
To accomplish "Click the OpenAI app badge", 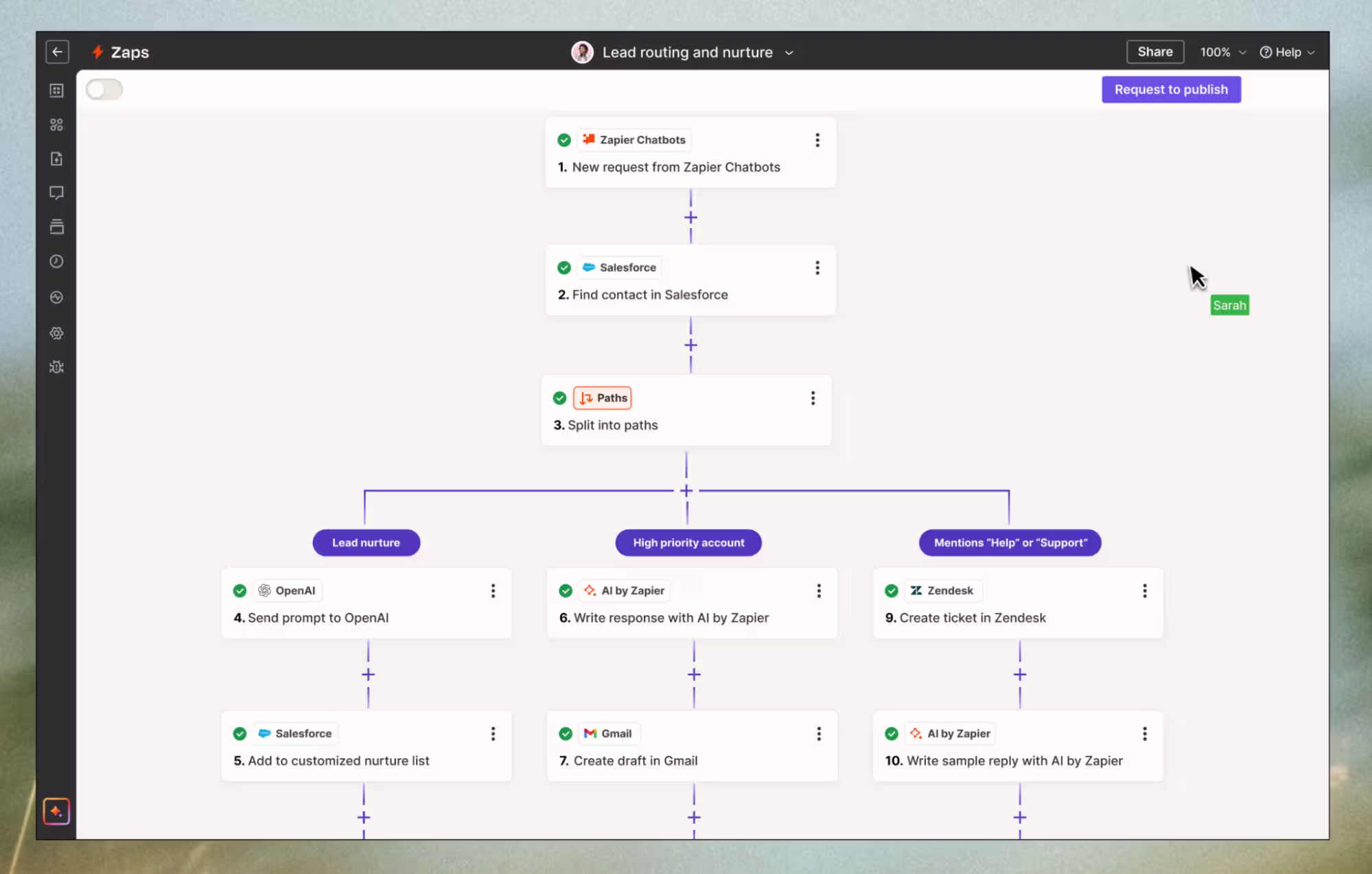I will (x=287, y=591).
